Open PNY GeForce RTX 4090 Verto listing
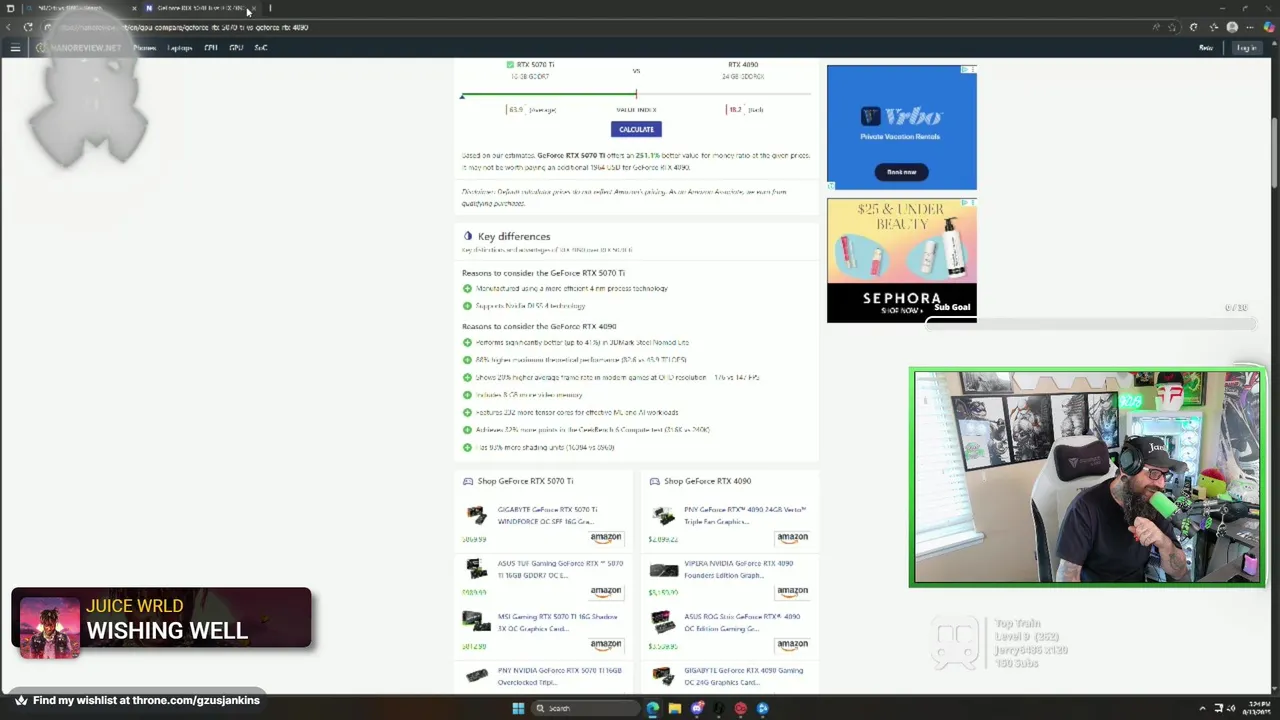The width and height of the screenshot is (1280, 720). pyautogui.click(x=745, y=515)
